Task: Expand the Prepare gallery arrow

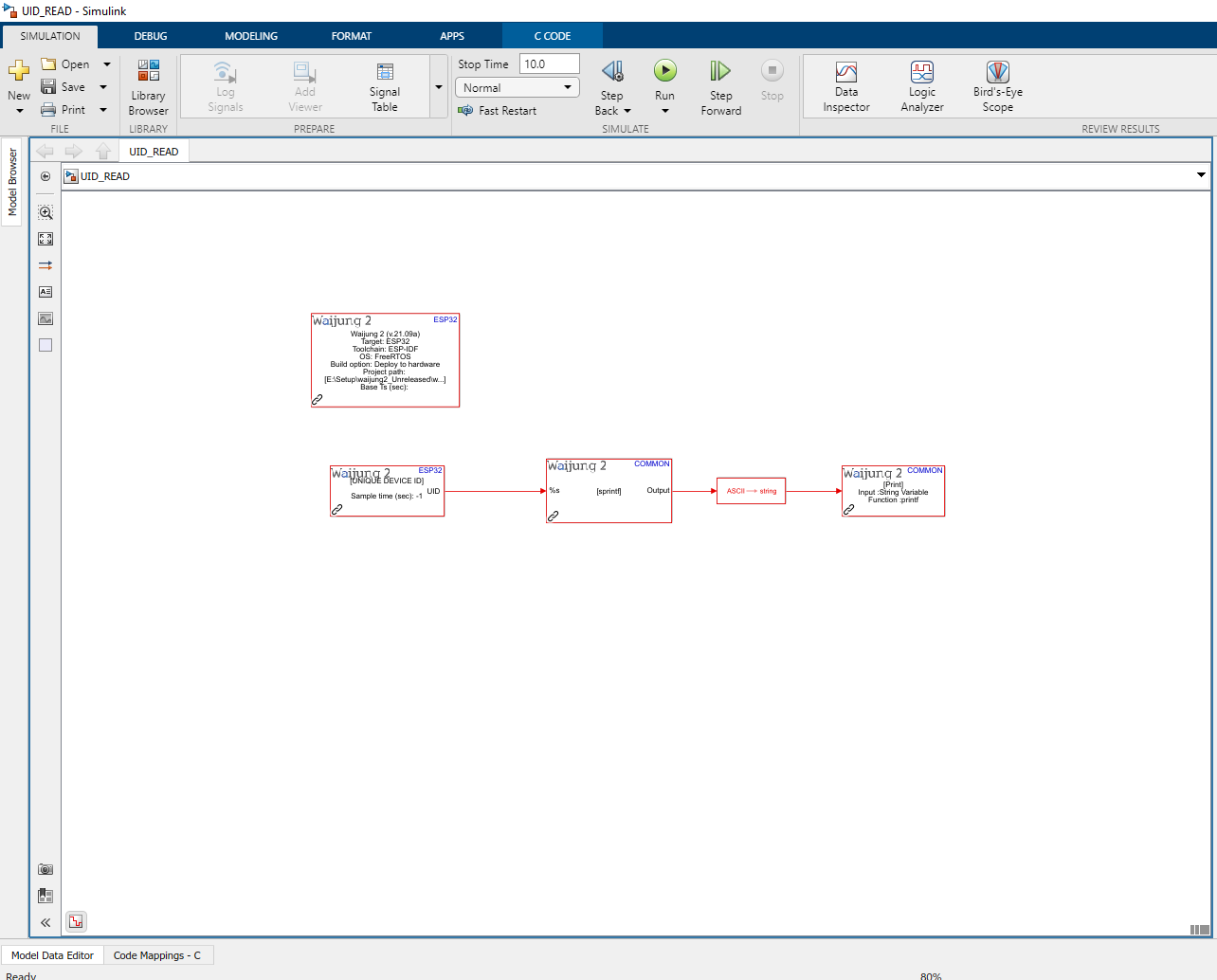Action: (x=439, y=86)
